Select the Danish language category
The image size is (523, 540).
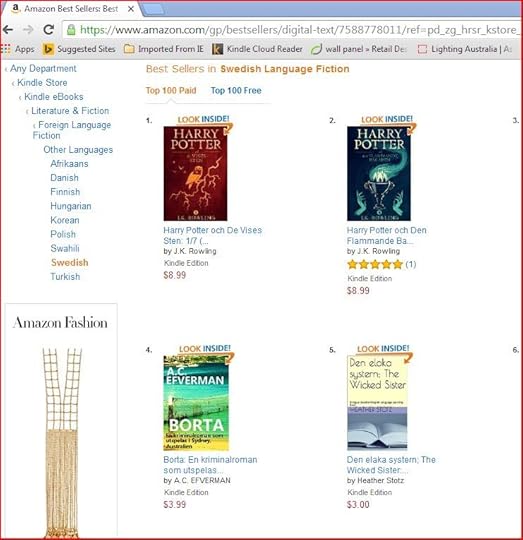coord(64,178)
